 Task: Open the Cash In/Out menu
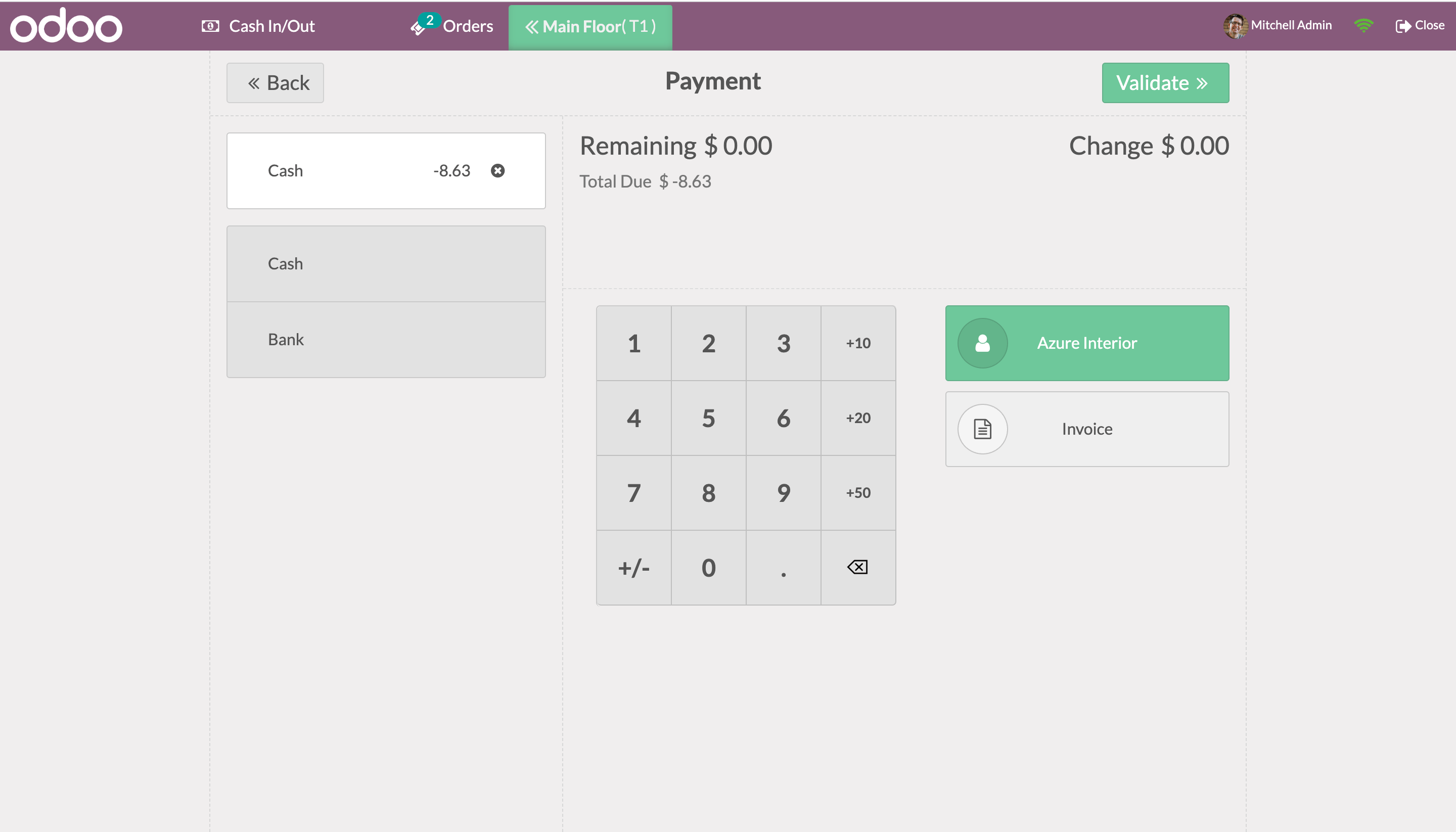click(271, 26)
